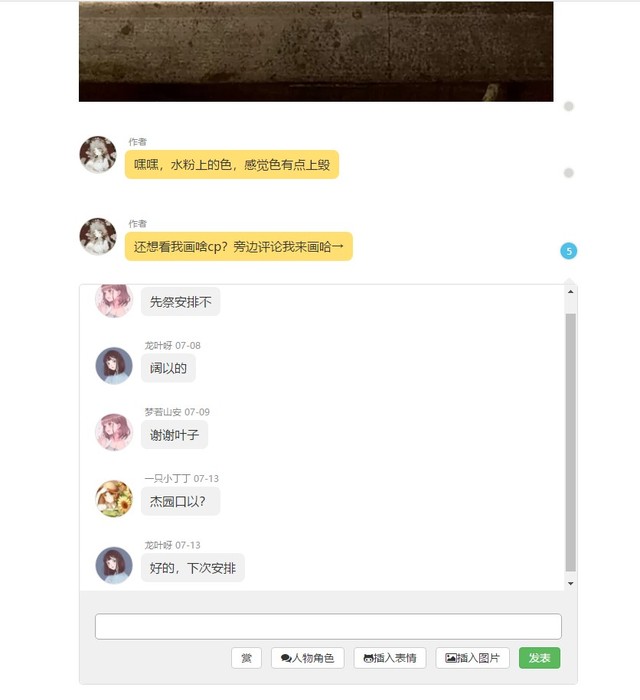The width and height of the screenshot is (640, 700).
Task: Click the scroll-up arrow of comment list
Action: 570,292
